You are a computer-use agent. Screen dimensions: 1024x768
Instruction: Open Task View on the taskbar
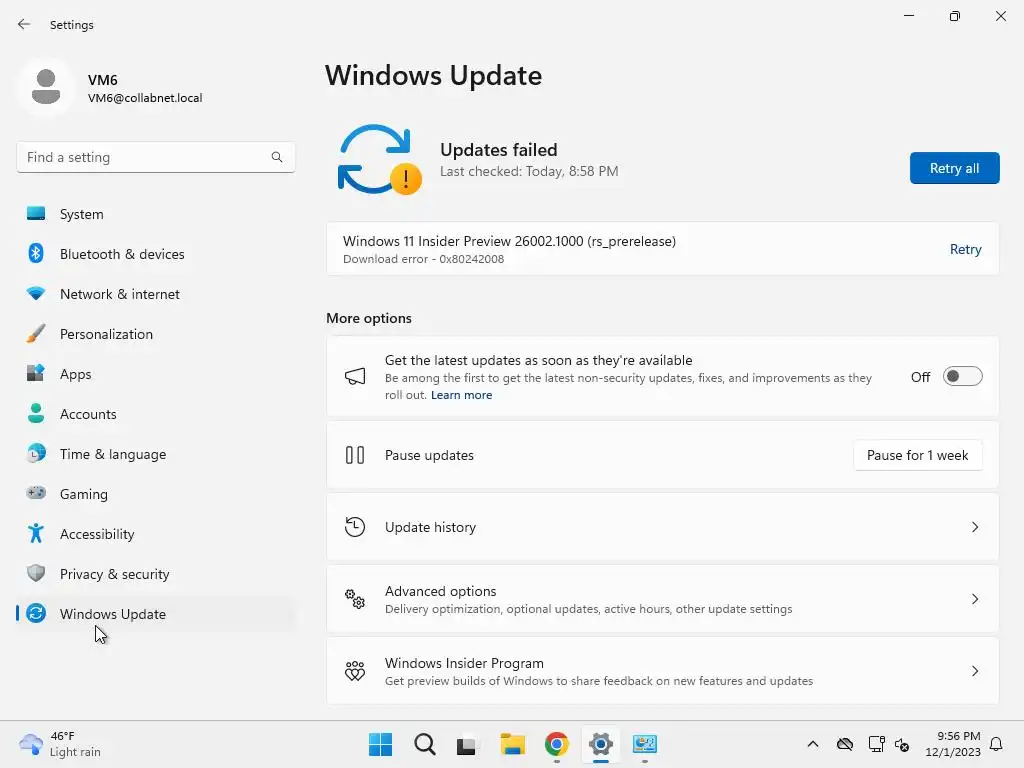[468, 745]
